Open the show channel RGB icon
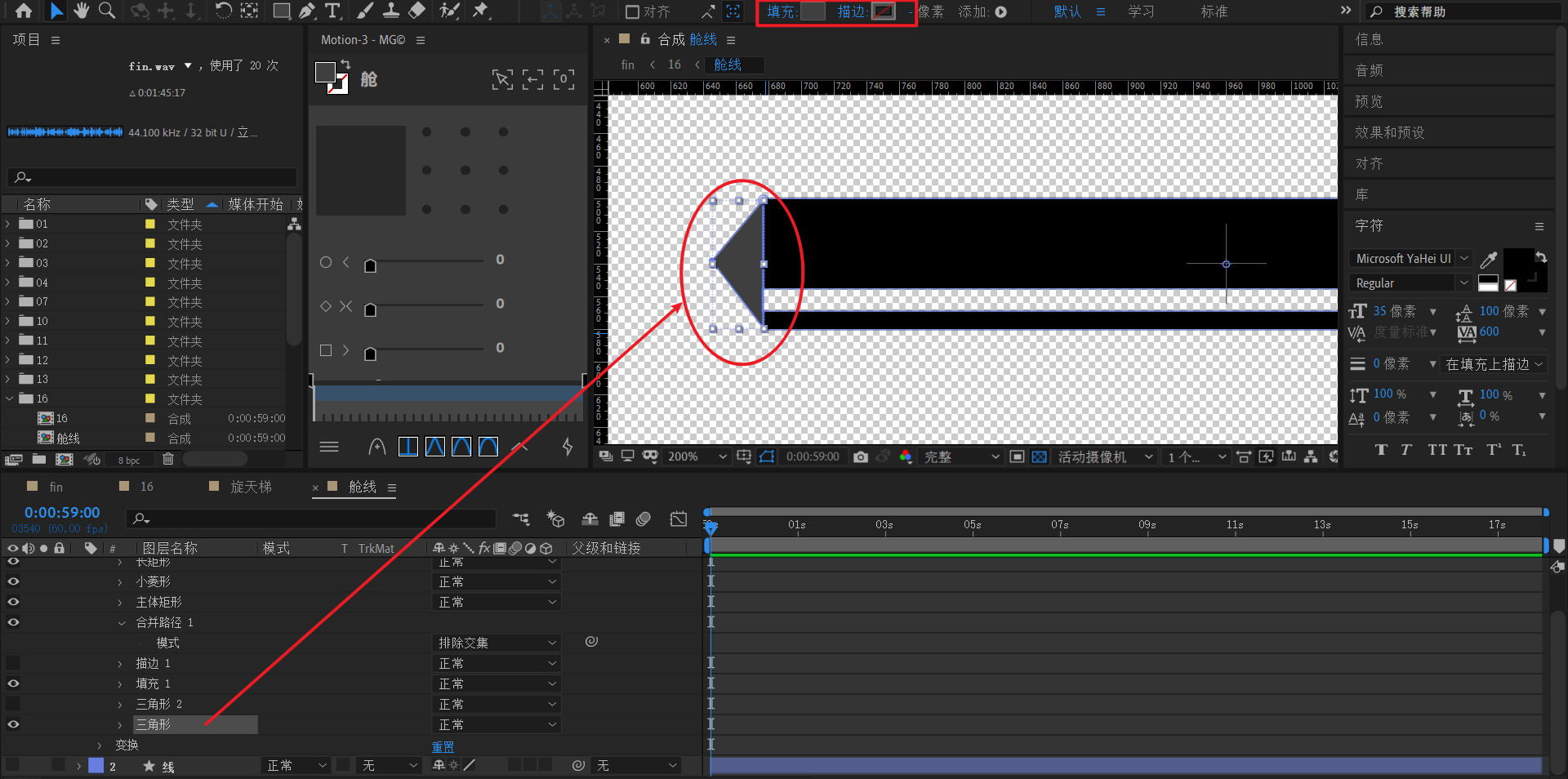This screenshot has height=779, width=1568. pyautogui.click(x=905, y=456)
